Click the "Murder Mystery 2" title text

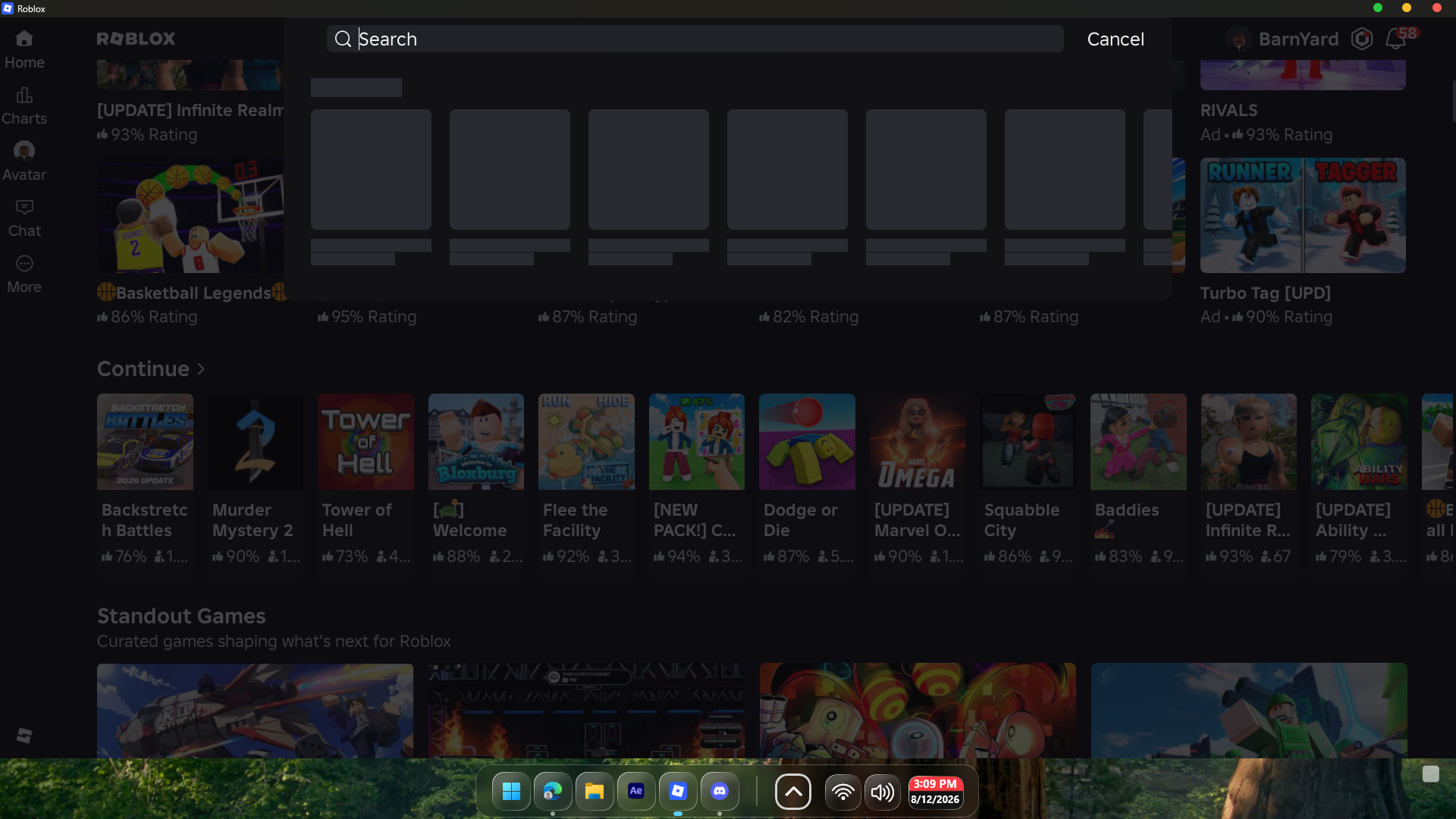point(253,520)
